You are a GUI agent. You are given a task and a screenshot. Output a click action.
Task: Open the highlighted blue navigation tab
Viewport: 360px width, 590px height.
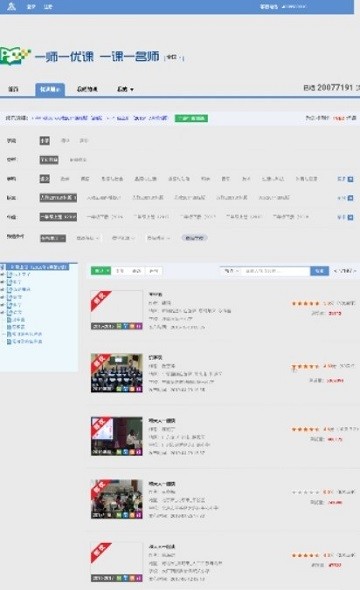[50, 90]
